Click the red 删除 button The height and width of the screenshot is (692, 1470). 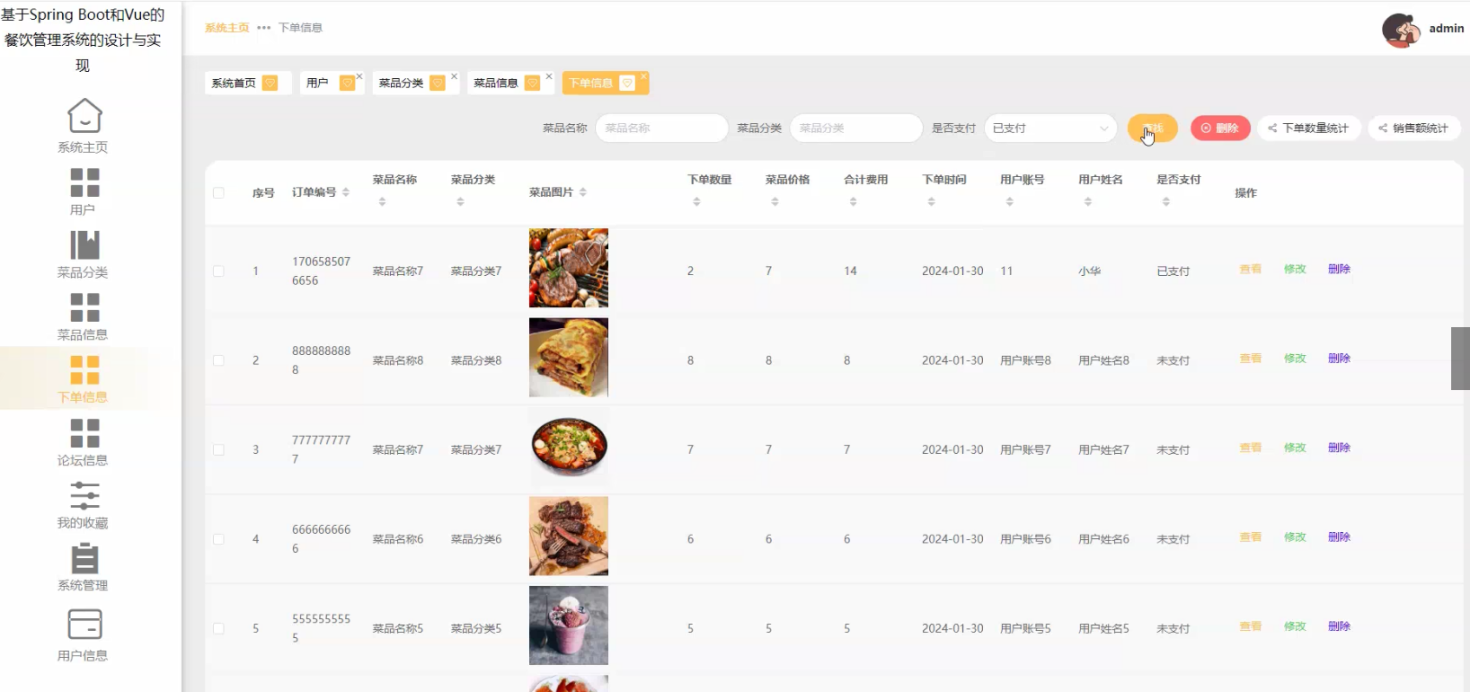pyautogui.click(x=1220, y=128)
